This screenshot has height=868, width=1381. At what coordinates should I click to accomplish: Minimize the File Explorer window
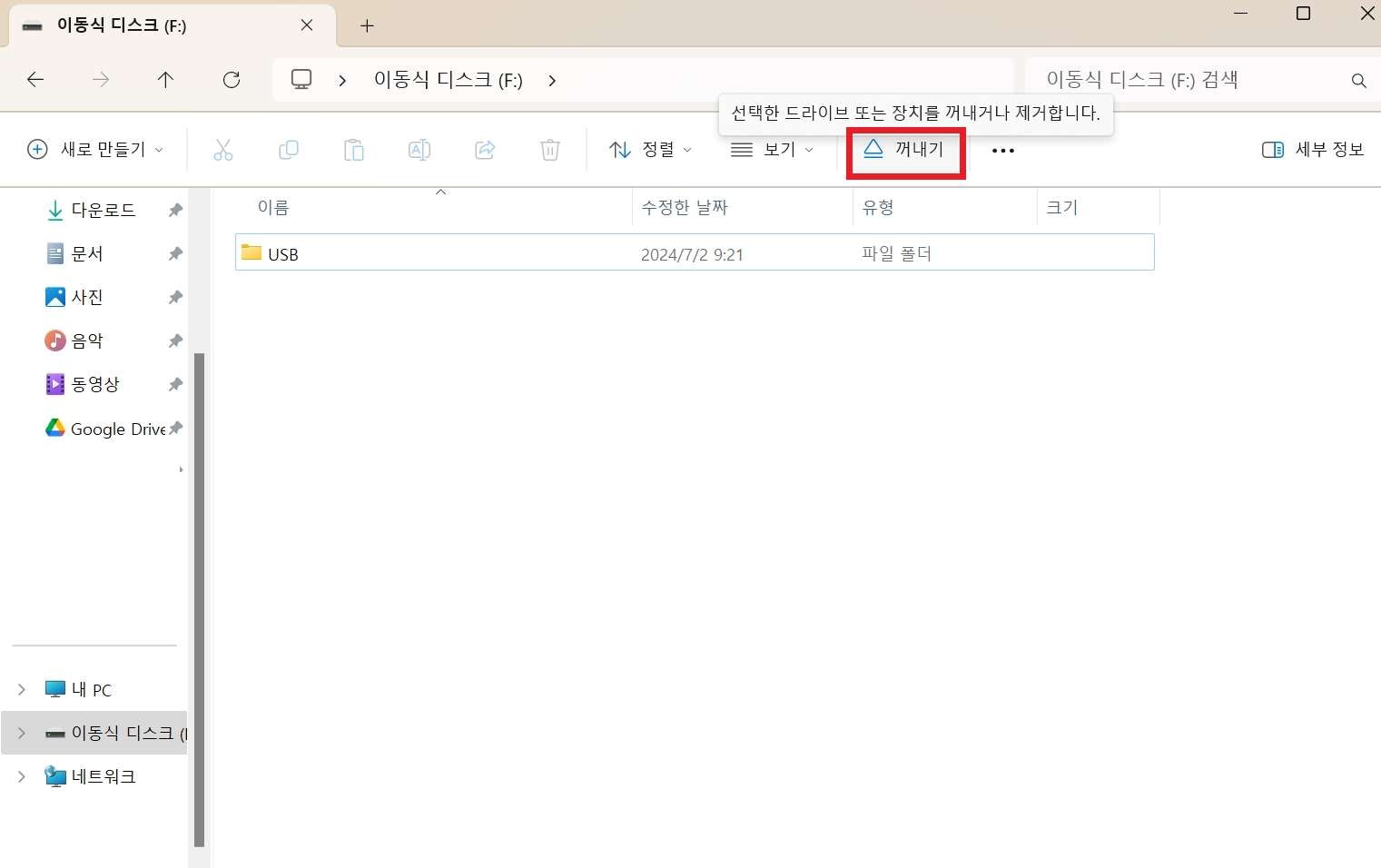tap(1240, 14)
